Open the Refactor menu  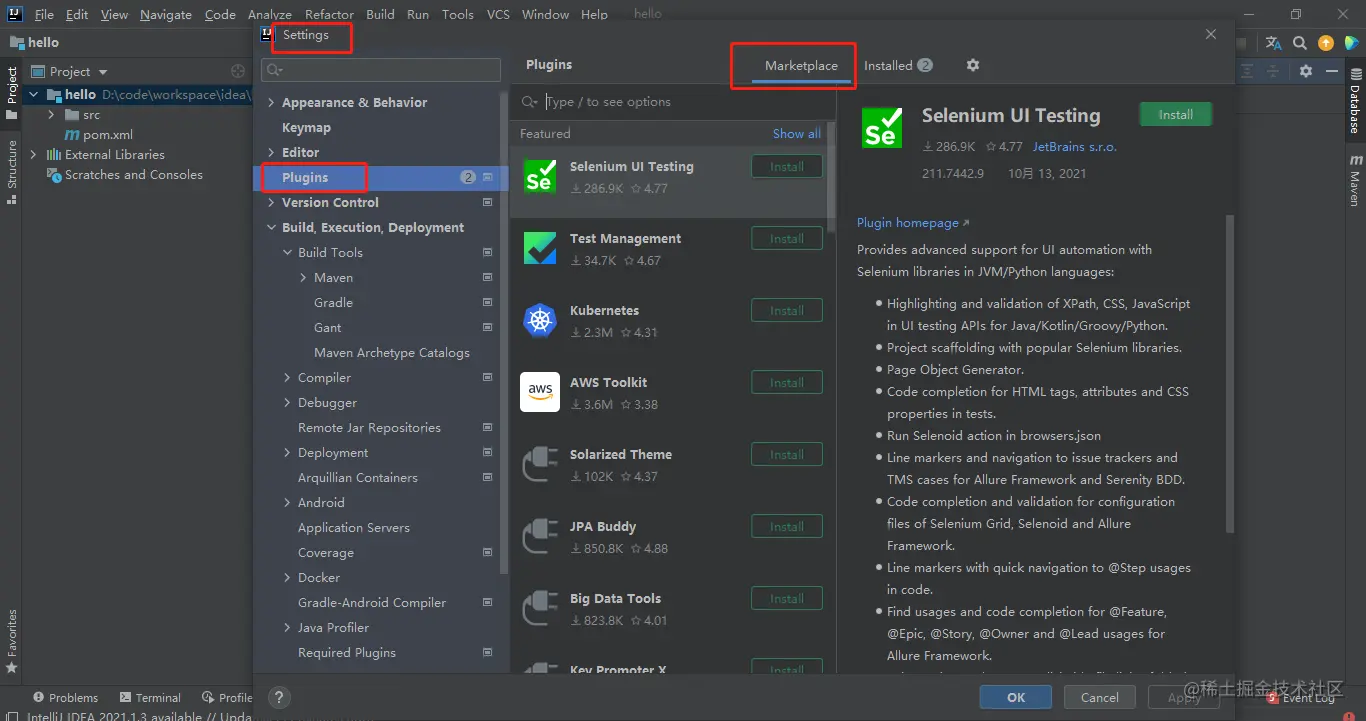329,14
